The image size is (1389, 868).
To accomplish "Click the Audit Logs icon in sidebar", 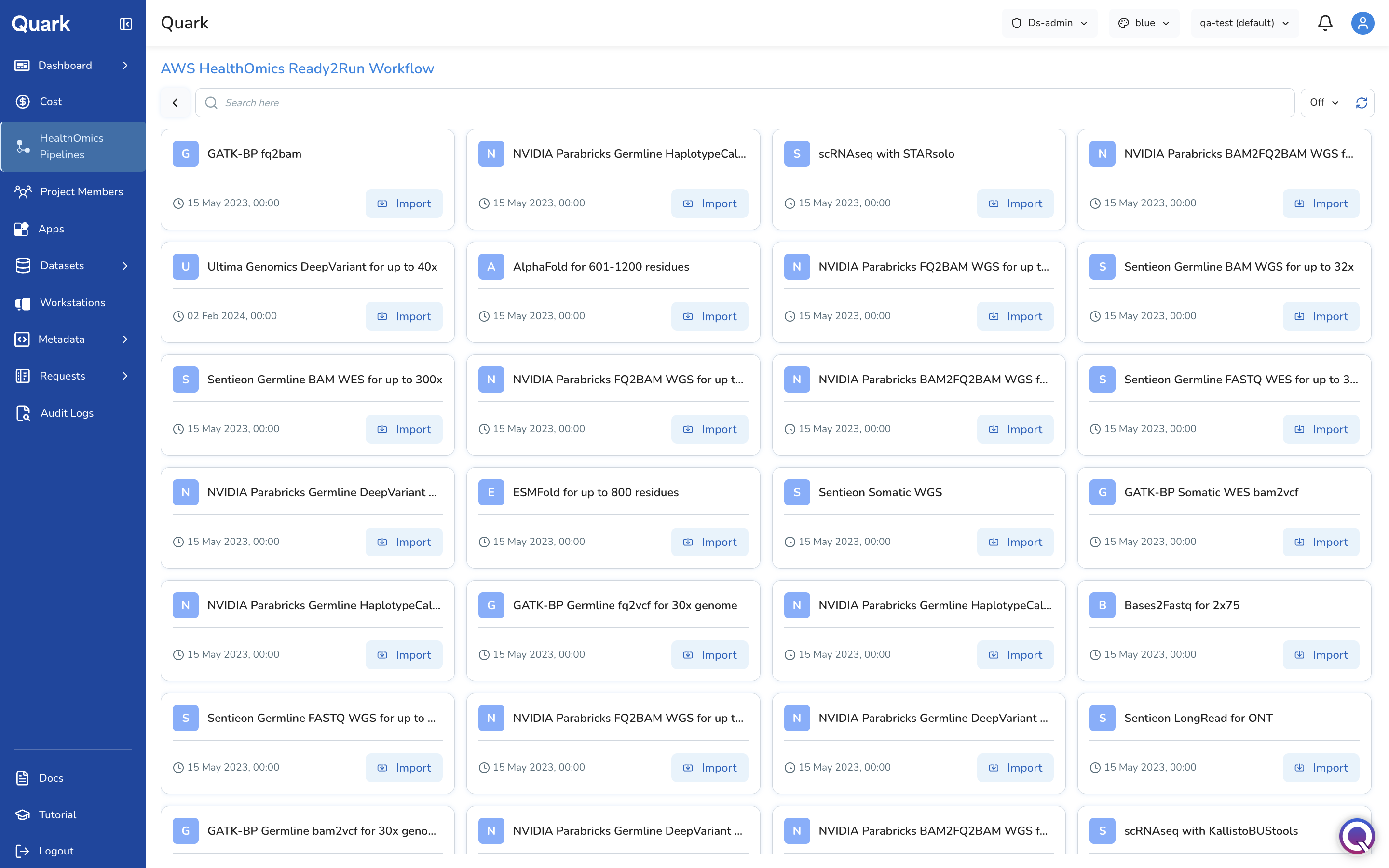I will pos(23,413).
